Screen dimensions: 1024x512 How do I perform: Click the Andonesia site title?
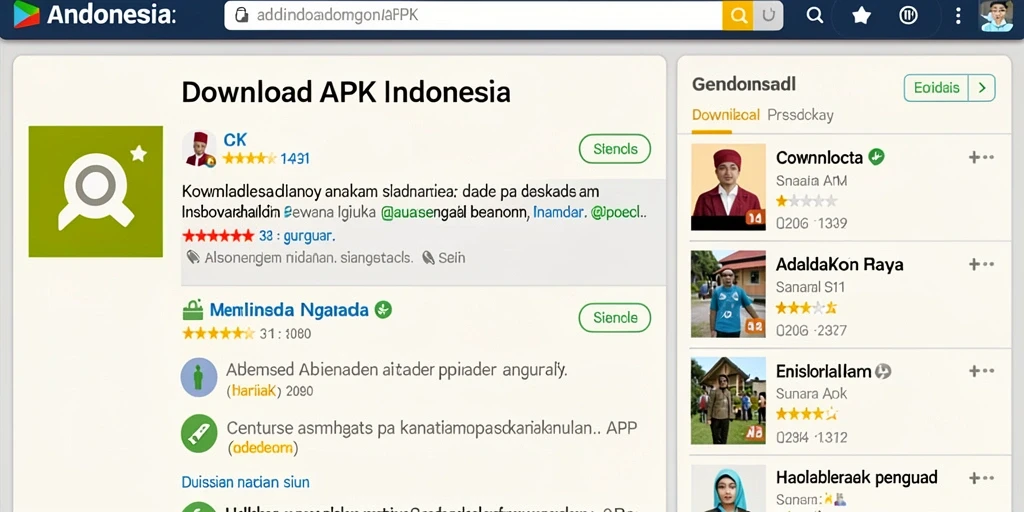(112, 14)
